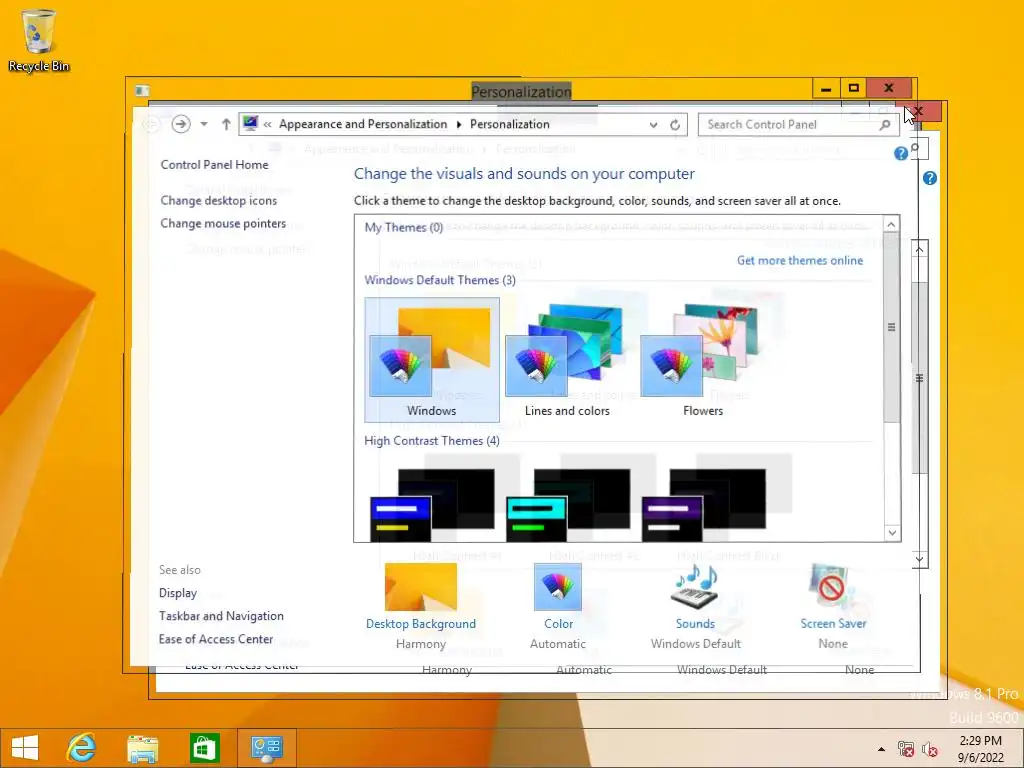The image size is (1024, 768).
Task: Click the Screen Saver link label
Action: 833,624
